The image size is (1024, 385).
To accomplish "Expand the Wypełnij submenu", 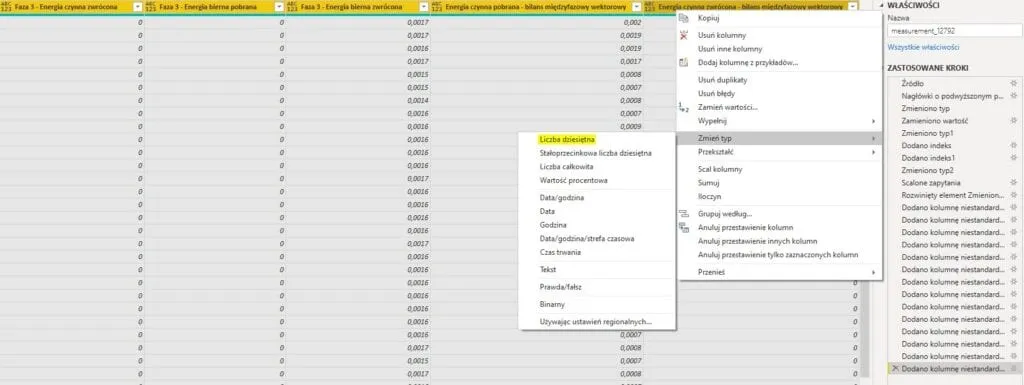I will pos(778,121).
